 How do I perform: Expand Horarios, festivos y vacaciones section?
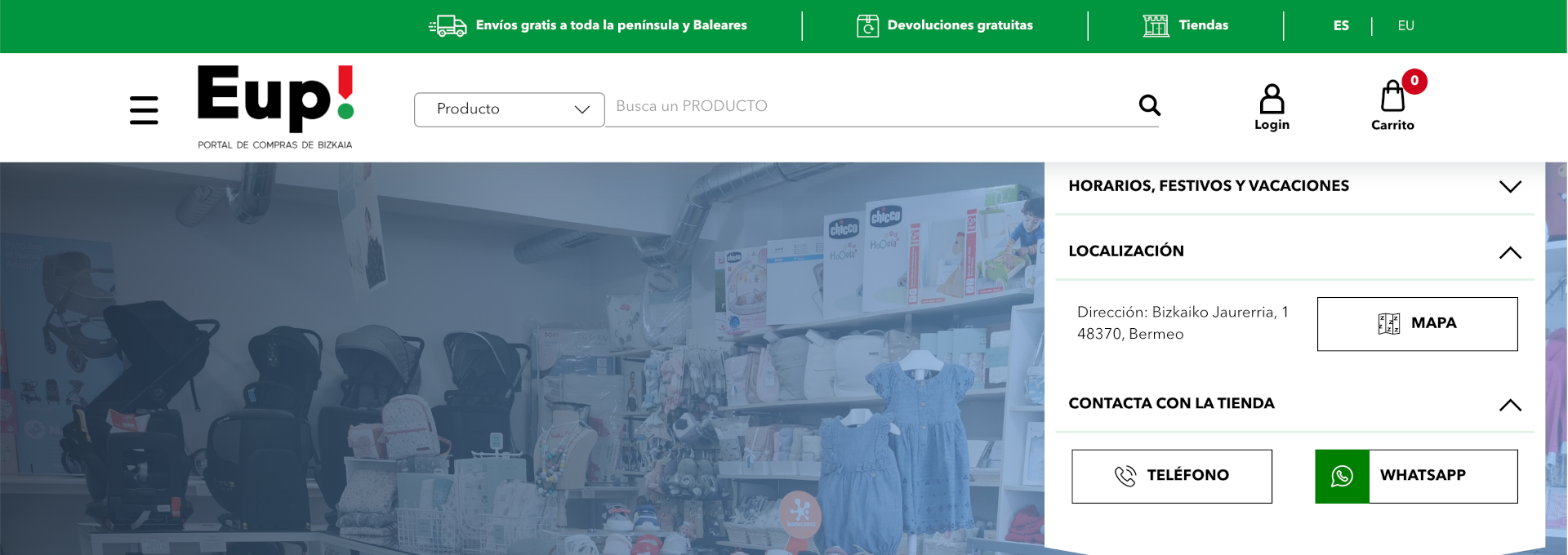pyautogui.click(x=1509, y=187)
